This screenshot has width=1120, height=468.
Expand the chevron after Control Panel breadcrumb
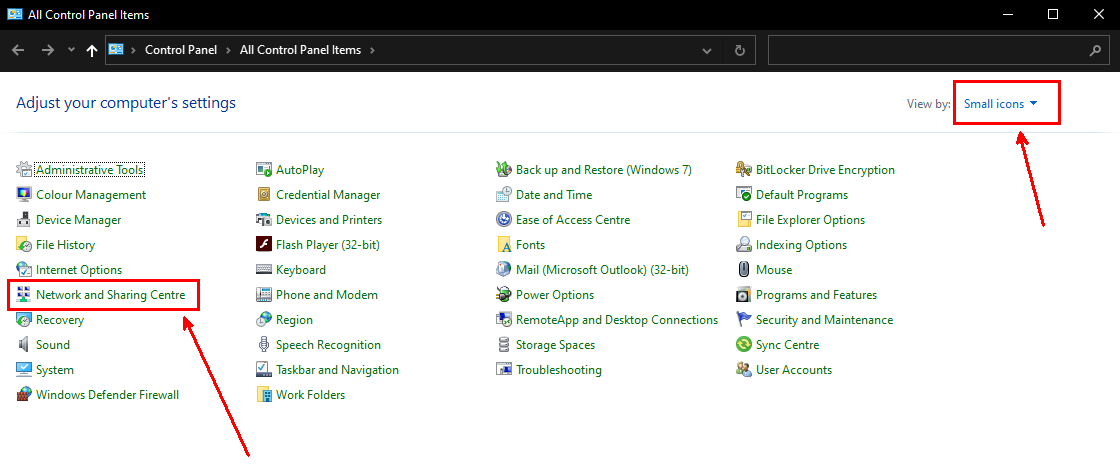228,51
